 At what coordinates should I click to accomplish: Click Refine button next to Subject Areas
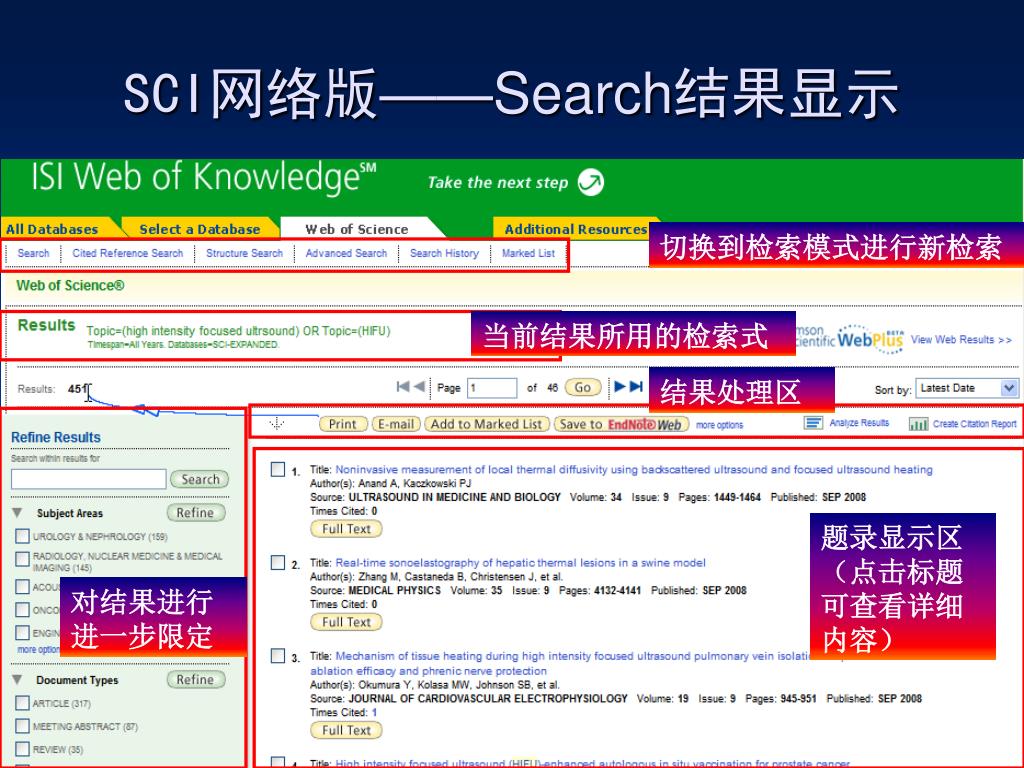(x=195, y=513)
